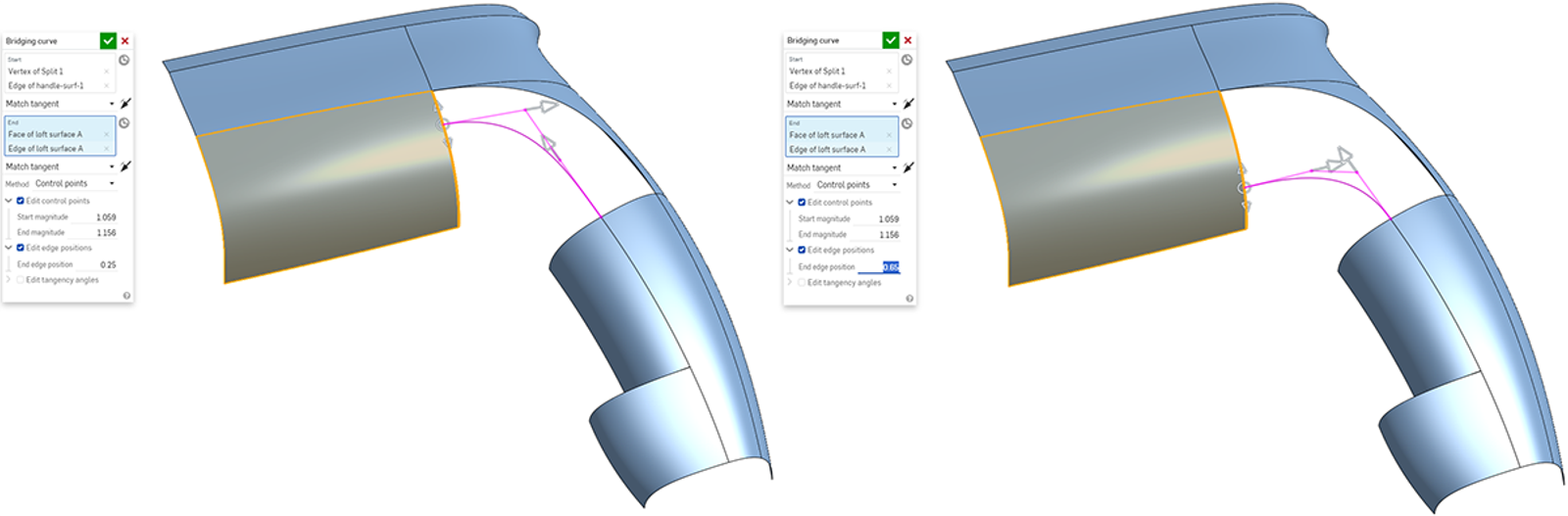Flip start tangent direction in left dialog
Viewport: 1568px width, 516px height.
tap(125, 103)
